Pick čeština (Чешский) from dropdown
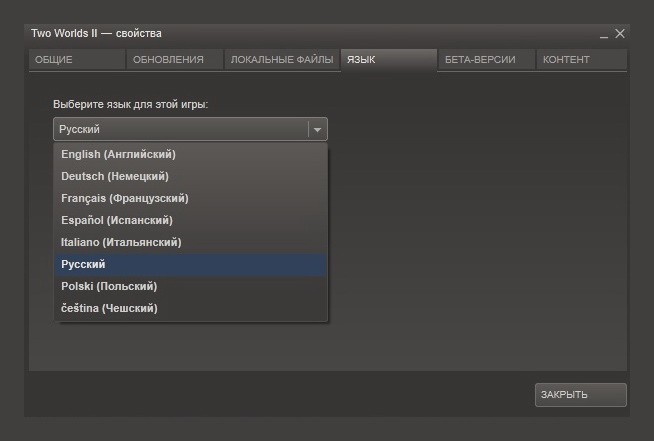This screenshot has height=441, width=654. coord(191,308)
